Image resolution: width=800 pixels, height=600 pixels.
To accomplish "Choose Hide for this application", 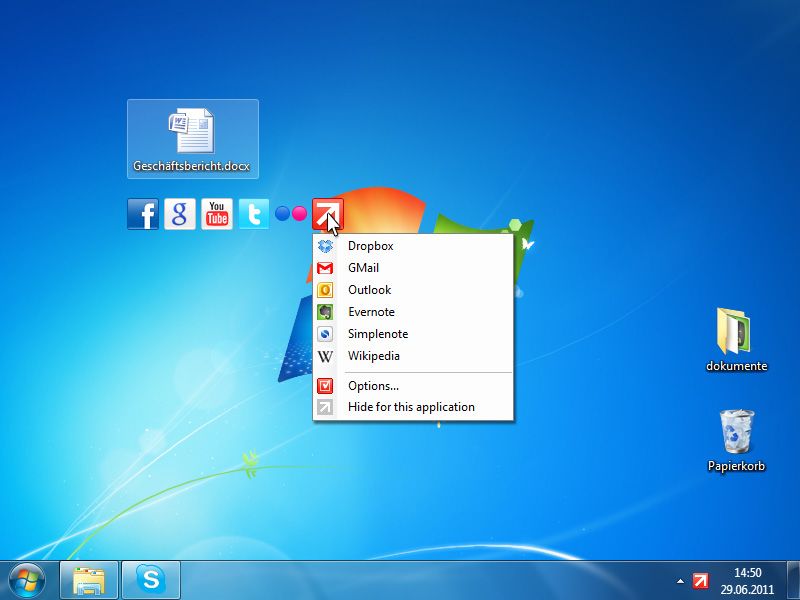I will [x=413, y=407].
